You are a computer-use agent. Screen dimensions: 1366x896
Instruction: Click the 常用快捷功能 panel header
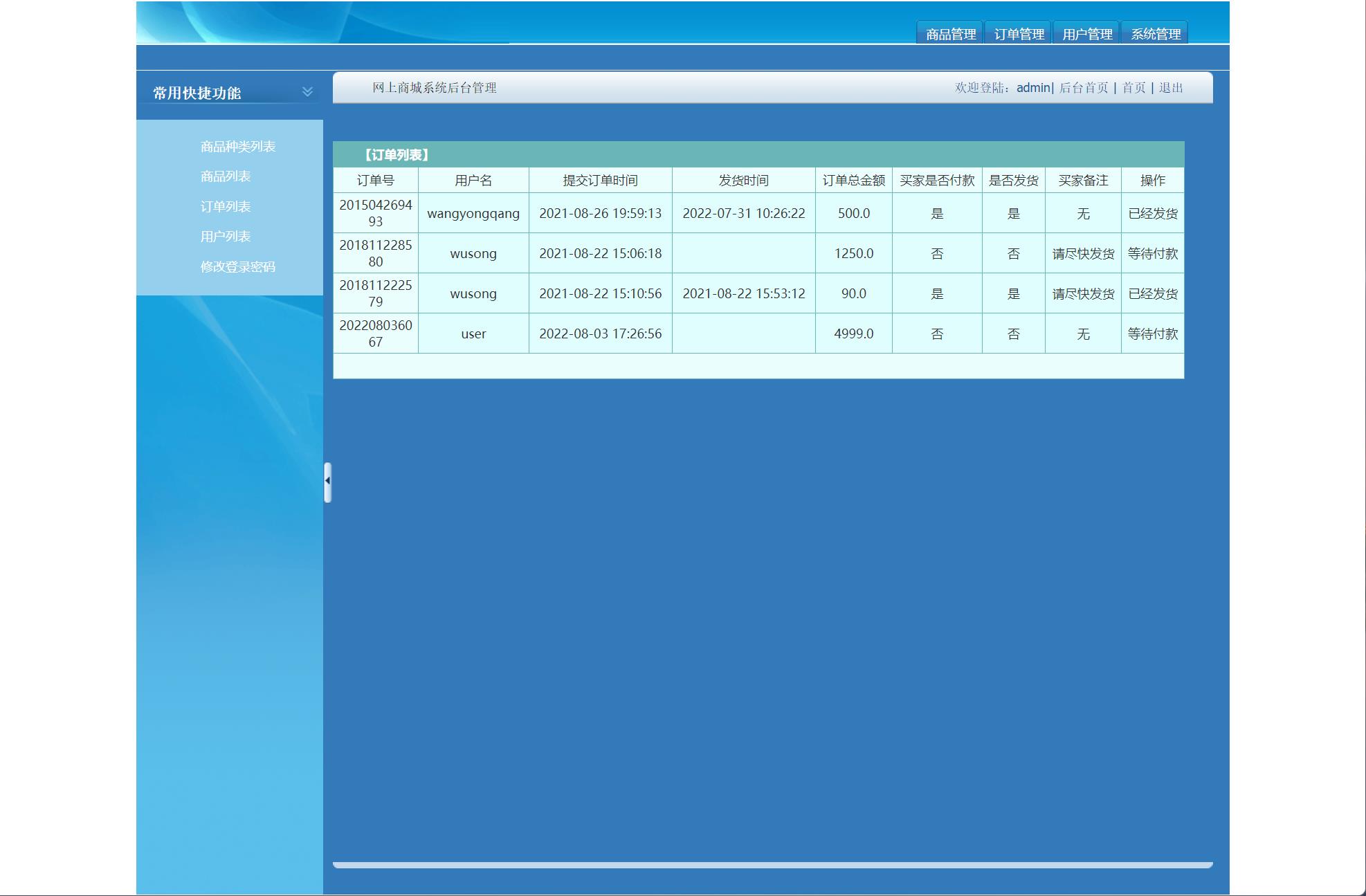click(x=197, y=93)
